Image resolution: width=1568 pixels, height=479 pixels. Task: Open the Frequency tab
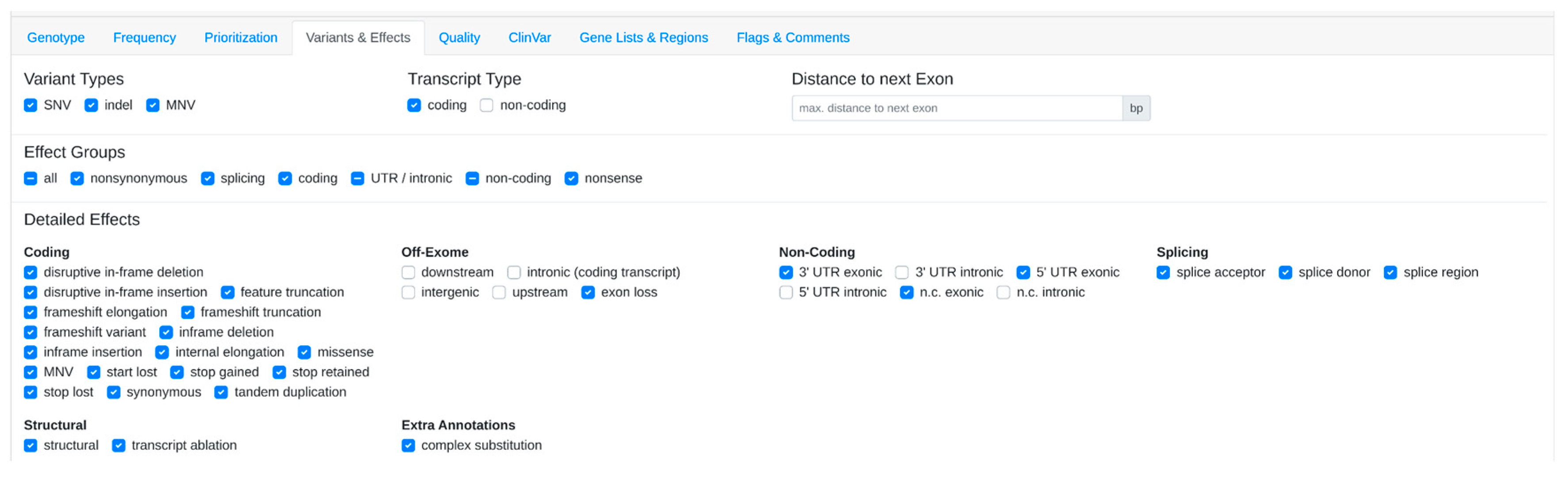[x=144, y=38]
